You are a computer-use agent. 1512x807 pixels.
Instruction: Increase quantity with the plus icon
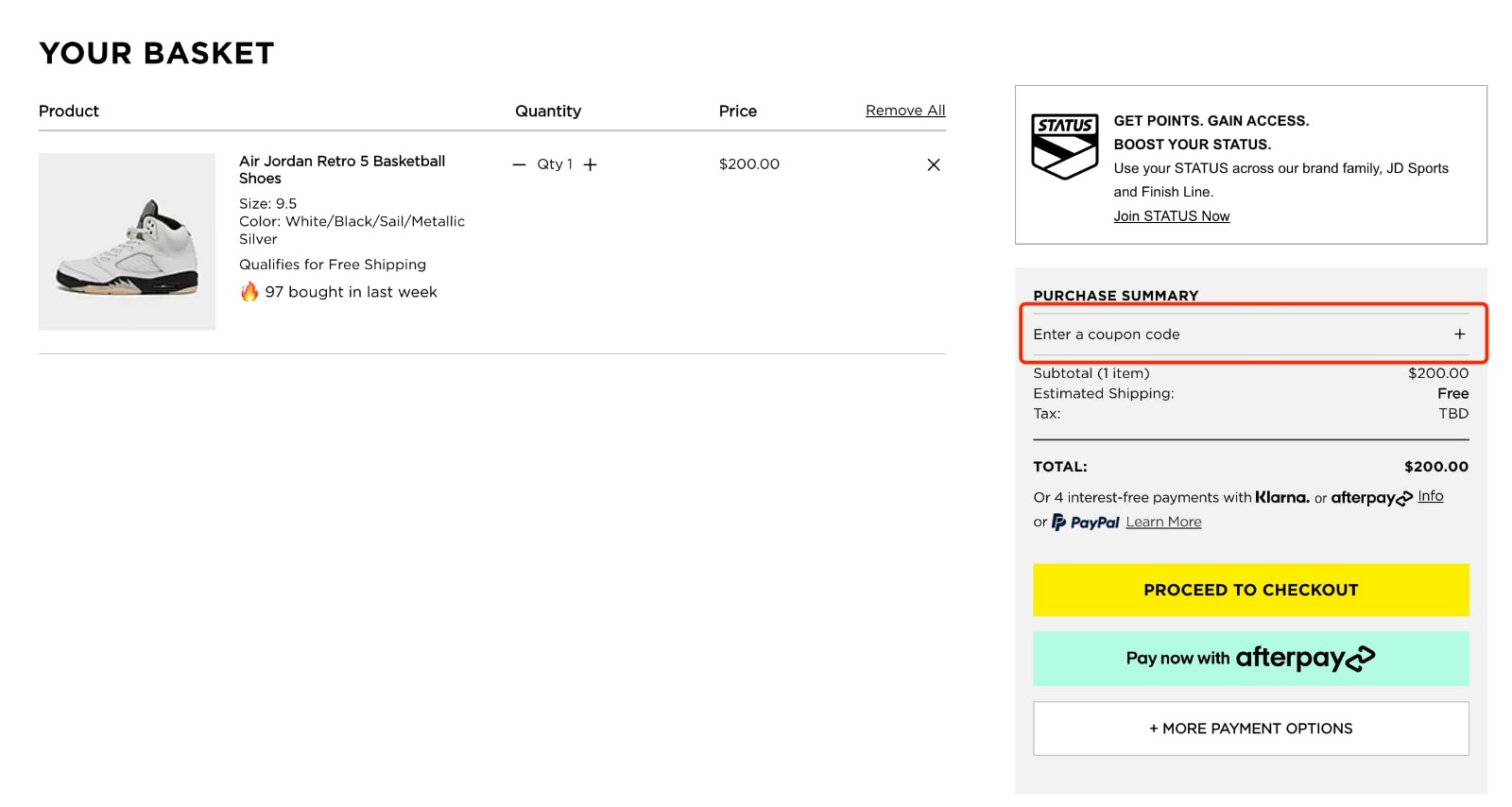pos(590,164)
